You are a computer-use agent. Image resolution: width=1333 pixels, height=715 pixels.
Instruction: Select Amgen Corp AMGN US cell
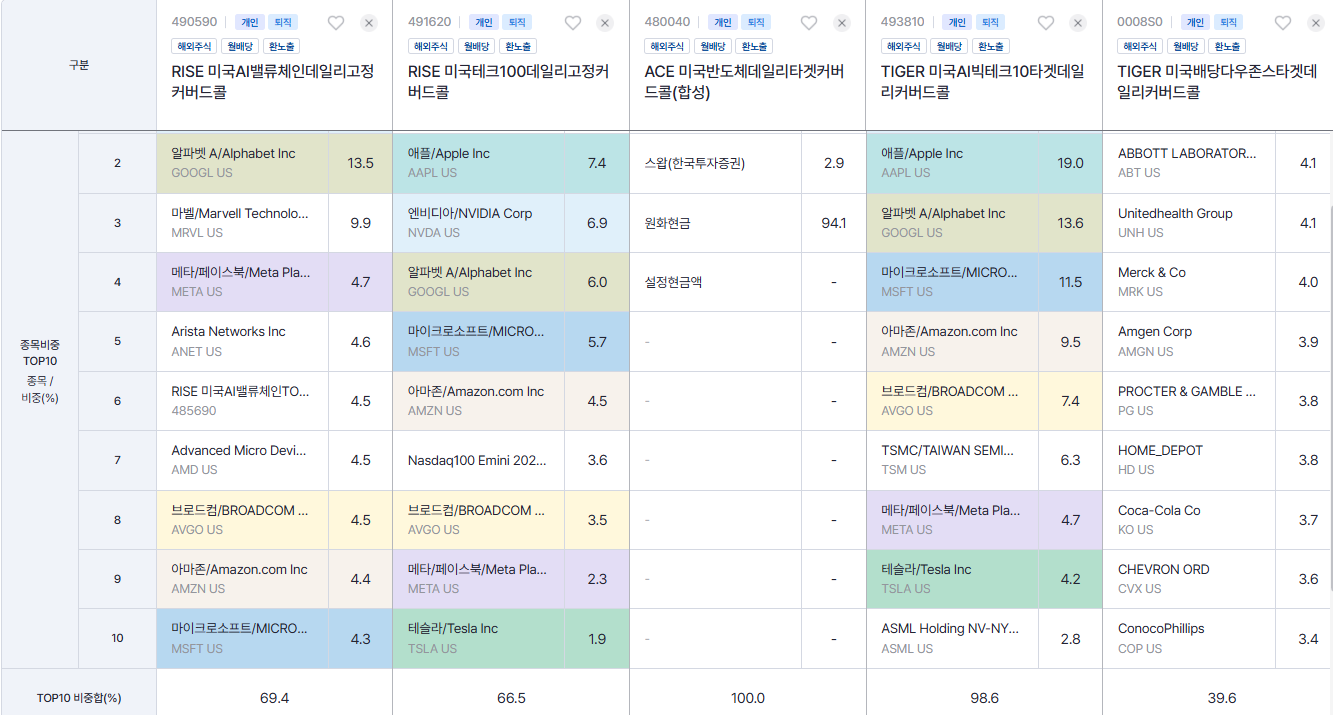pos(1189,341)
